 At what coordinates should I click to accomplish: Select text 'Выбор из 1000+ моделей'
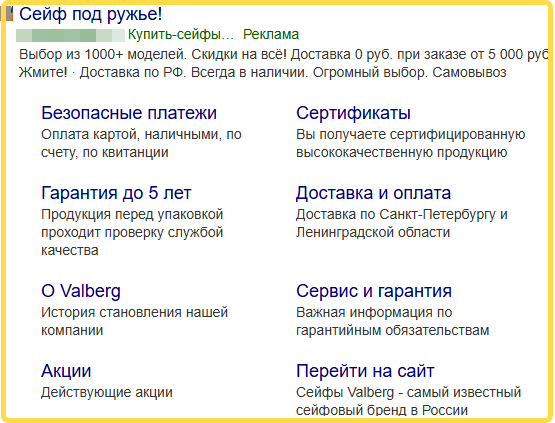[x=103, y=55]
